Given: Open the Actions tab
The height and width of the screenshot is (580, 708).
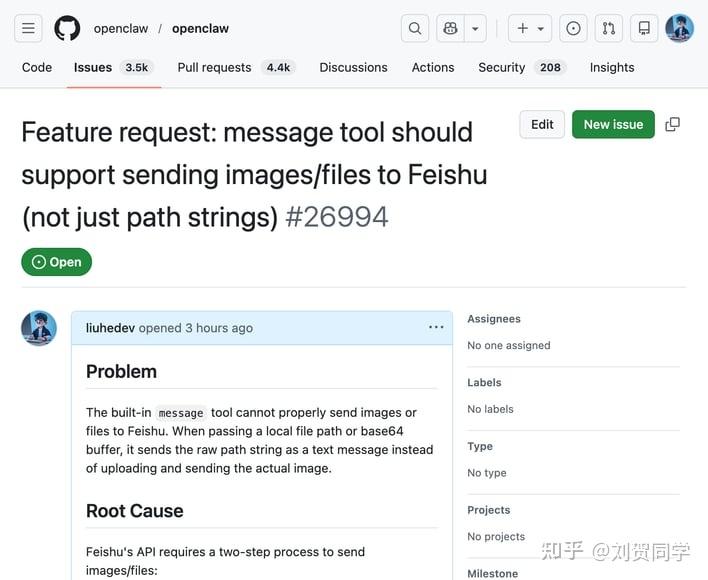Looking at the screenshot, I should pos(433,67).
